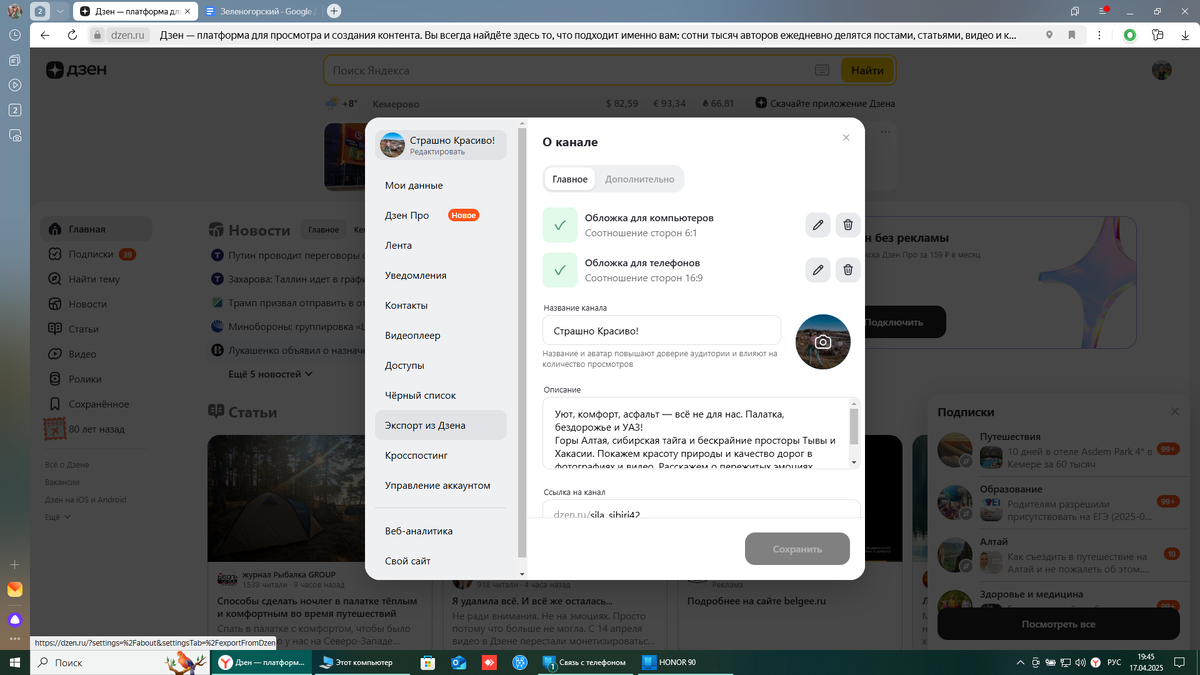The width and height of the screenshot is (1200, 675).
Task: Open 'Чёрный список' settings section
Action: (441, 395)
